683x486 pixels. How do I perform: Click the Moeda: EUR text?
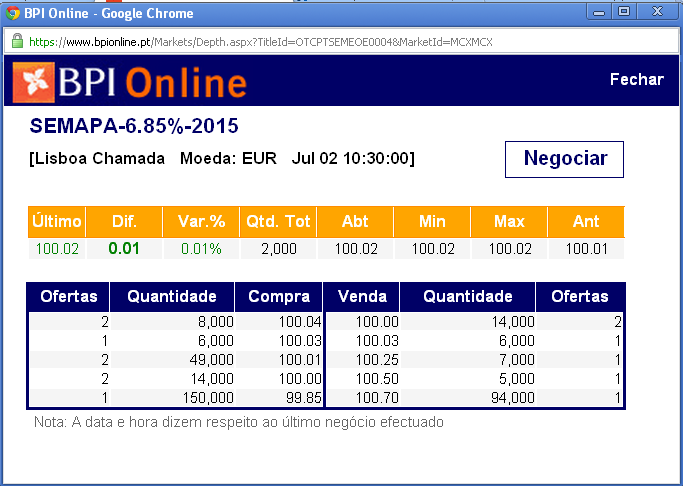[228, 158]
